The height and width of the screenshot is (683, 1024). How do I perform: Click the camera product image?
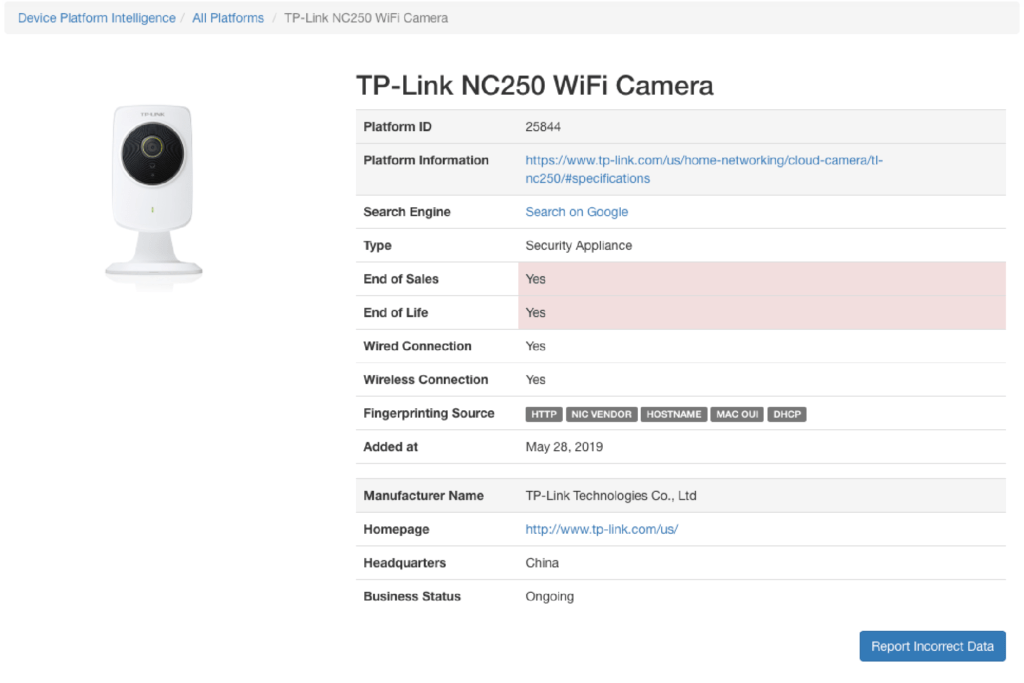(154, 190)
